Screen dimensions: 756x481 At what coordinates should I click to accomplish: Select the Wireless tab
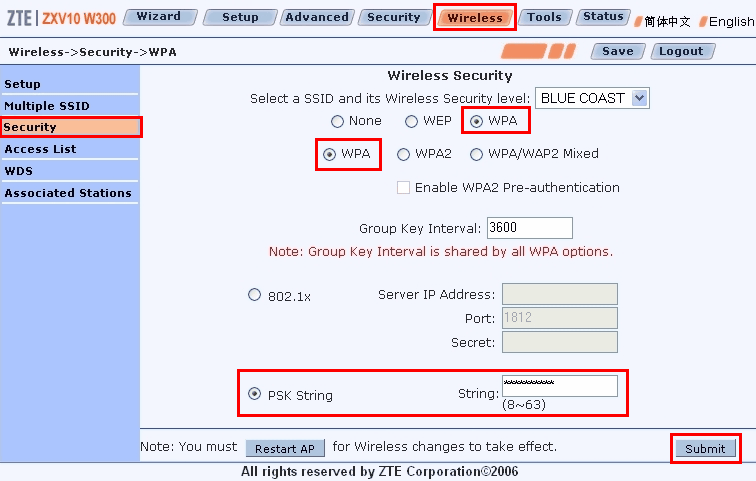click(475, 18)
